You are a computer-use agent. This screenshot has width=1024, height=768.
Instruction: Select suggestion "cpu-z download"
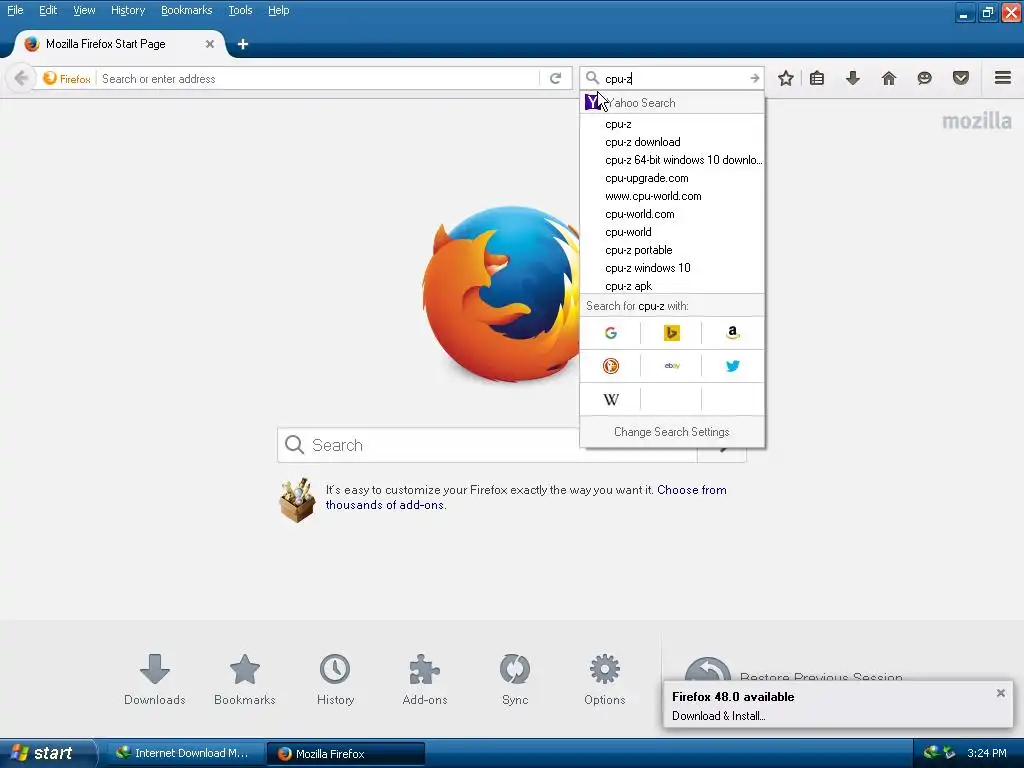tap(671, 142)
